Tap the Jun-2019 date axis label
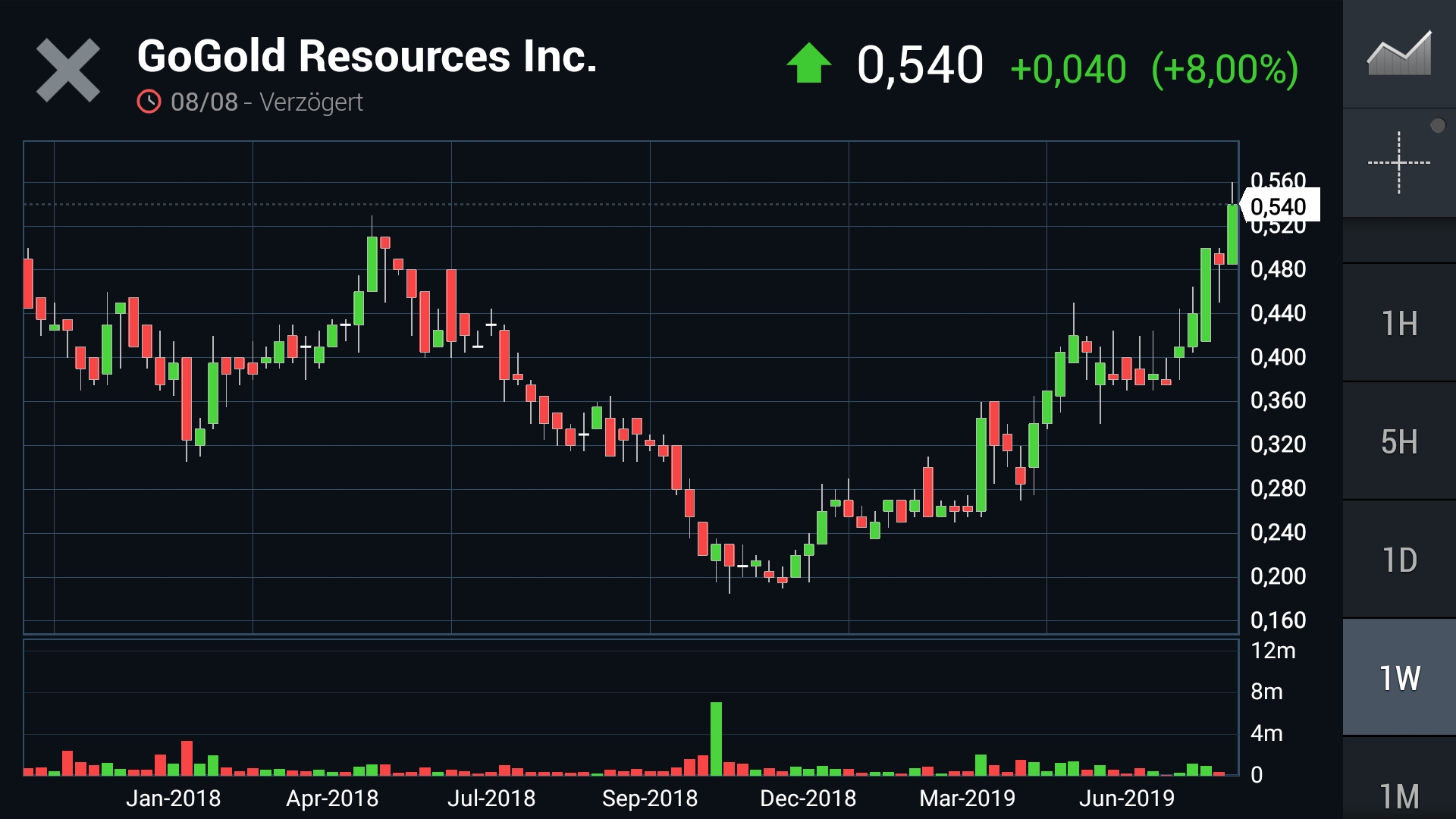Screen dimensions: 1456x819 point(1126,798)
